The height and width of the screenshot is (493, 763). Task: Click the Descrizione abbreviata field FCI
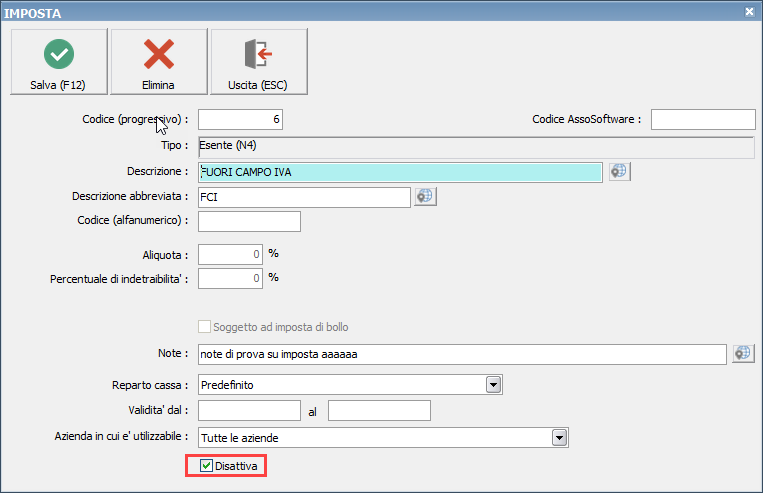click(x=304, y=197)
